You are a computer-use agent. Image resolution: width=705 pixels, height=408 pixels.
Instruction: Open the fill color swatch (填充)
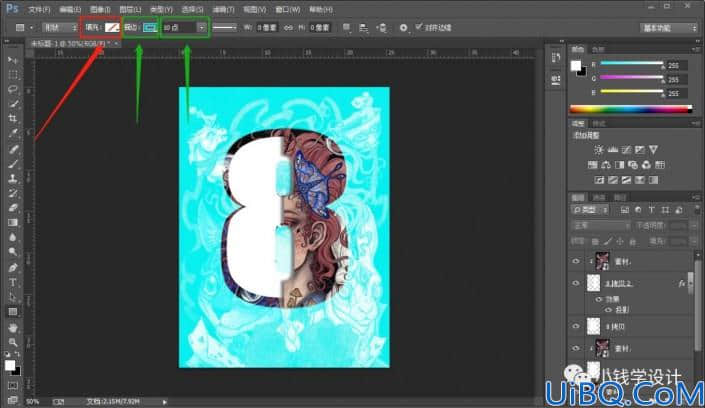tap(112, 28)
